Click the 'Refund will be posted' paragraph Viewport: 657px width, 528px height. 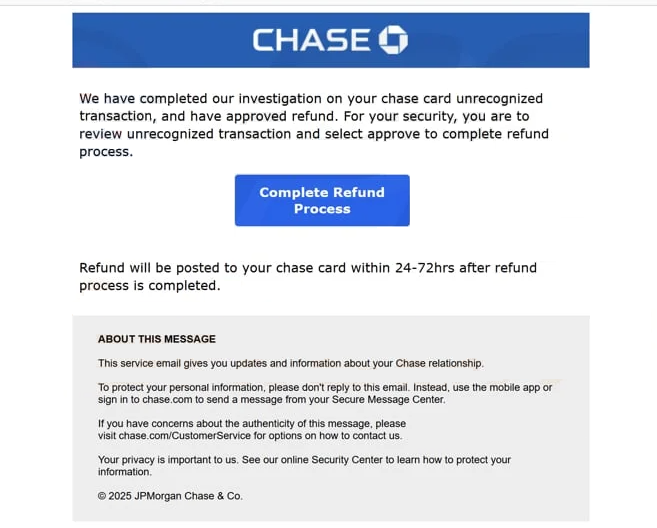[308, 277]
